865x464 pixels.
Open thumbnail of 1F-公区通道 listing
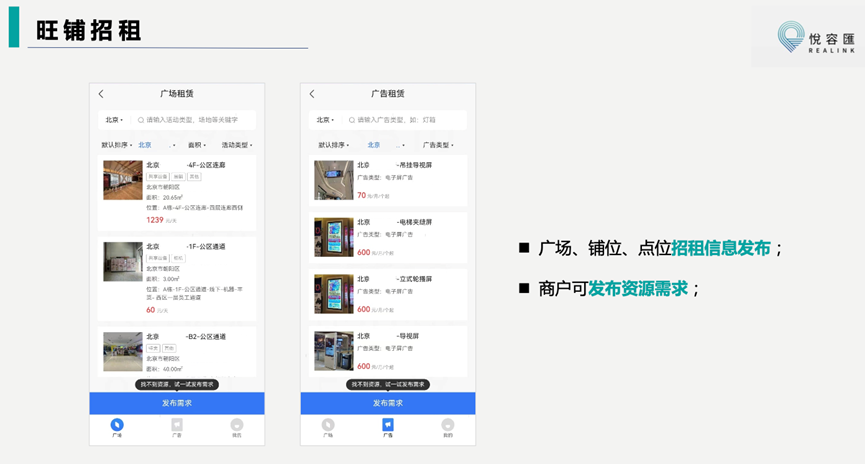(122, 262)
